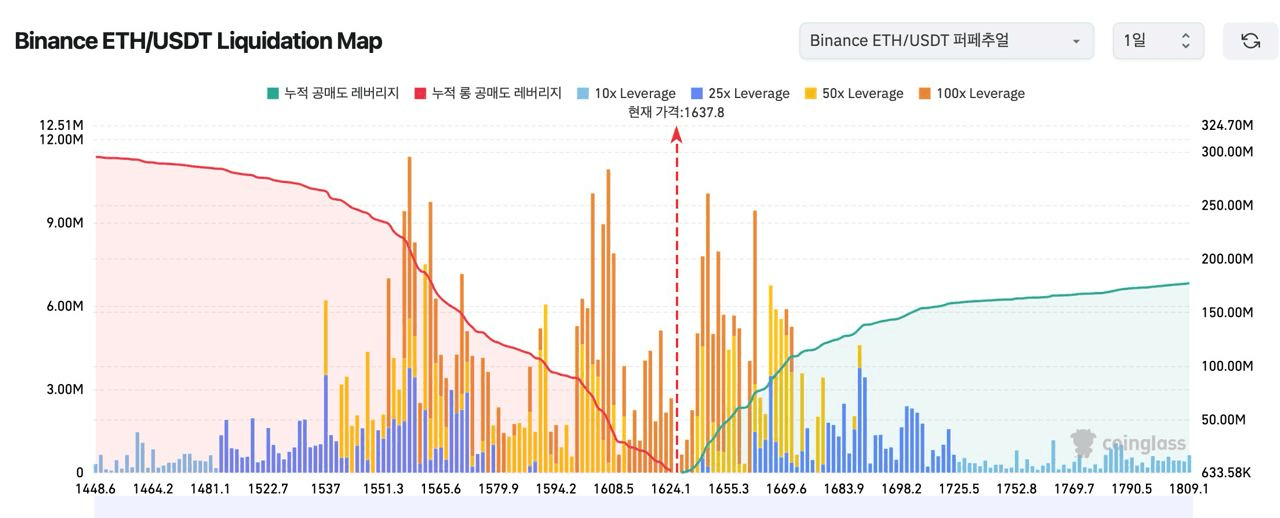The image size is (1280, 518).
Task: Click the Binance ETH/USDT Liquidation Map title
Action: click(198, 41)
